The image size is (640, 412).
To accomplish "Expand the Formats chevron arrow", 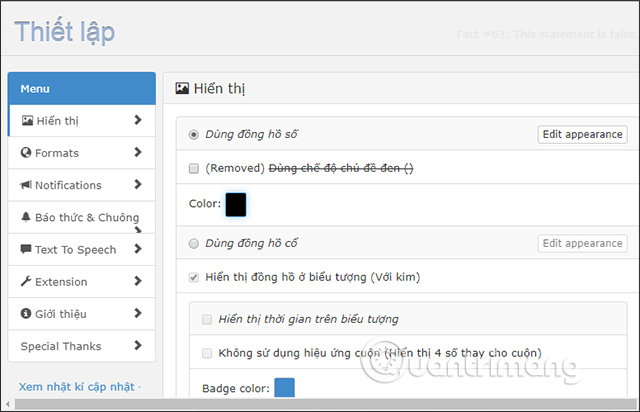I will point(138,152).
